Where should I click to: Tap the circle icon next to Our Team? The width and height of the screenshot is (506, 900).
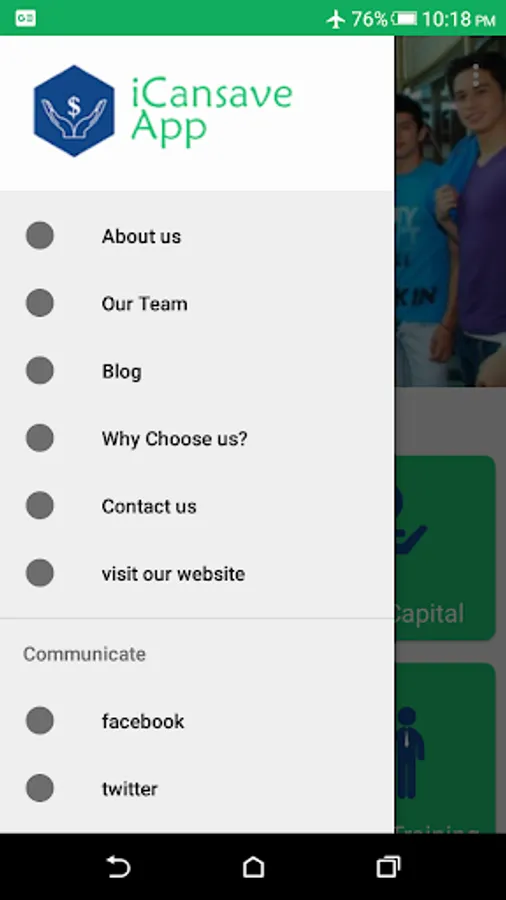click(x=40, y=303)
